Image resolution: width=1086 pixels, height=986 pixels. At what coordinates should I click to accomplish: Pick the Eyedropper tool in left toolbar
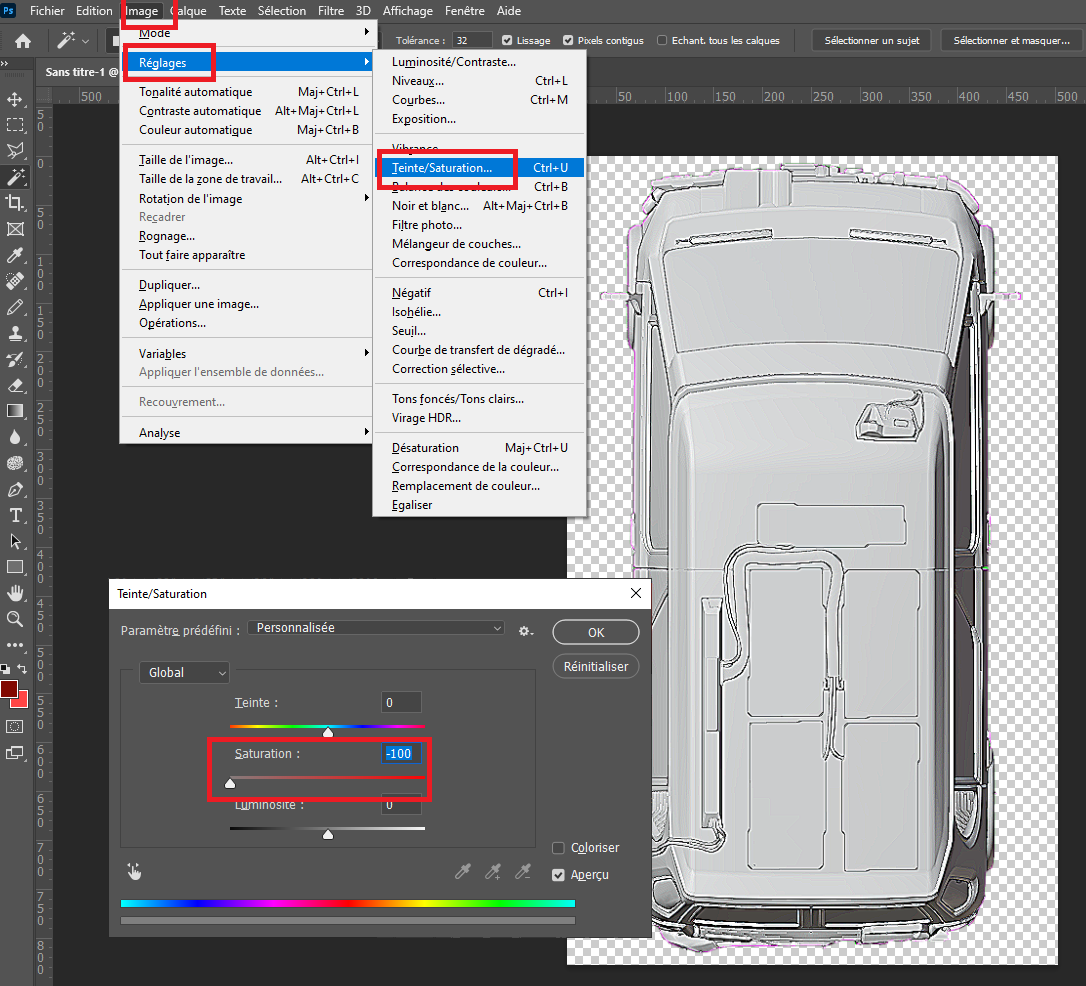click(15, 256)
